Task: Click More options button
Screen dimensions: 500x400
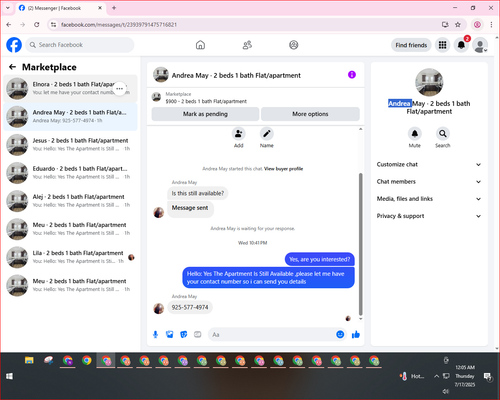Action: click(x=310, y=114)
